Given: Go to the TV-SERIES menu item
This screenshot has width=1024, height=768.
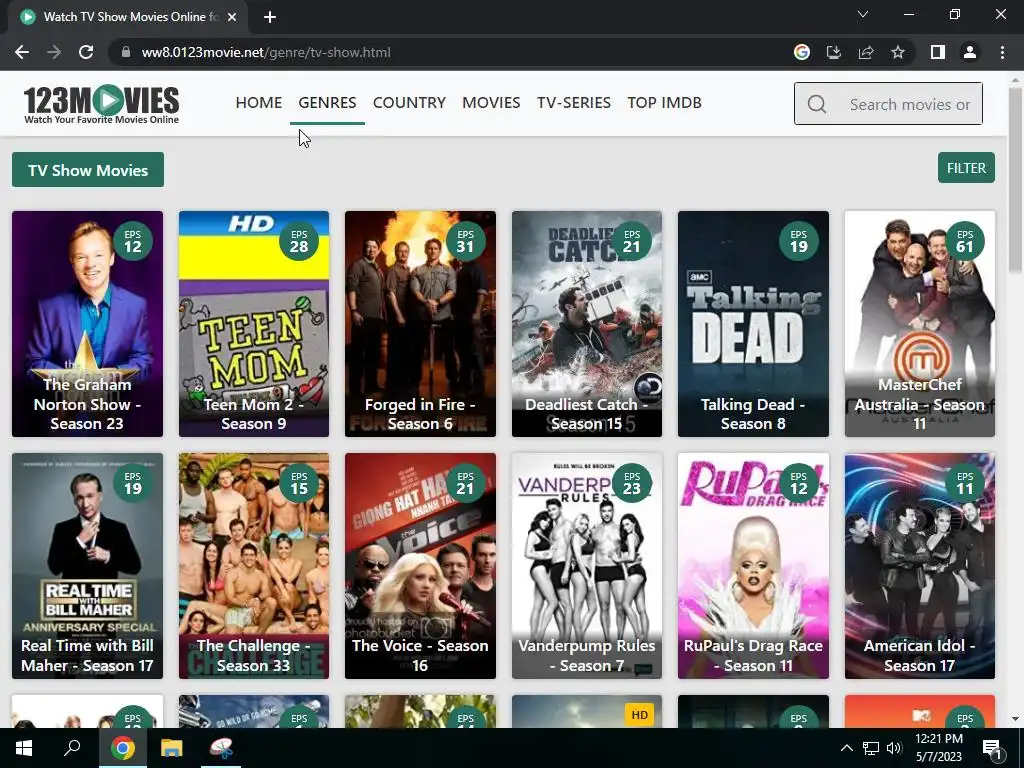Looking at the screenshot, I should pyautogui.click(x=574, y=103).
